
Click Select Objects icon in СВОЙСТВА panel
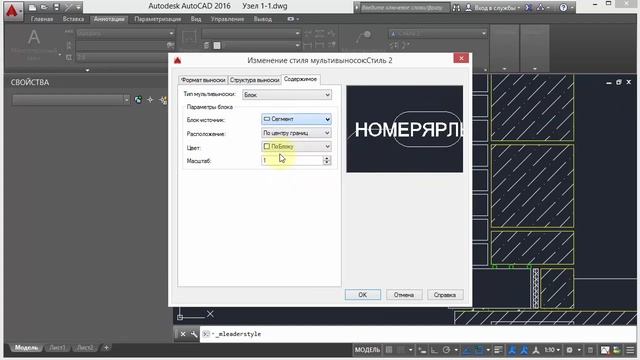(150, 100)
